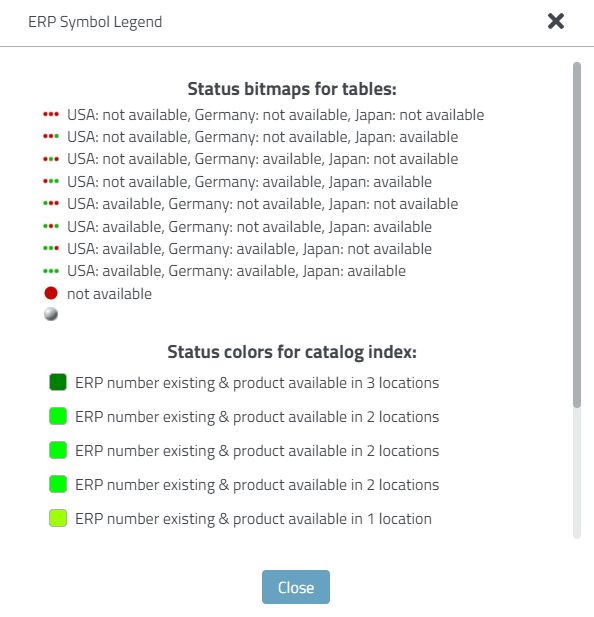Click text 'USA: available, Germany: available, Japan: not available'
The image size is (594, 617).
pyautogui.click(x=249, y=249)
